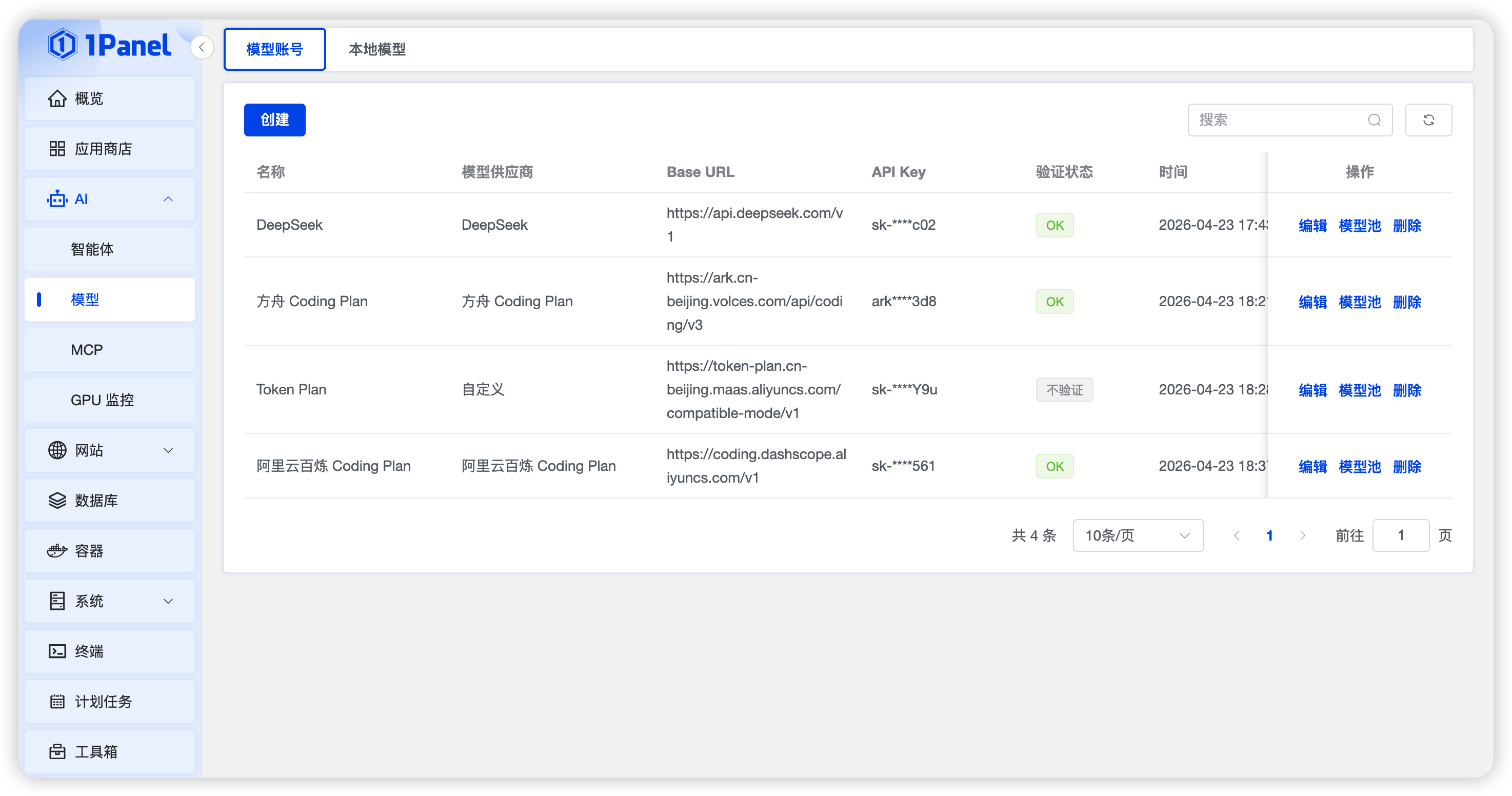1512x796 pixels.
Task: Click the https://api.deepseek.com/v1 URL cell
Action: 755,225
